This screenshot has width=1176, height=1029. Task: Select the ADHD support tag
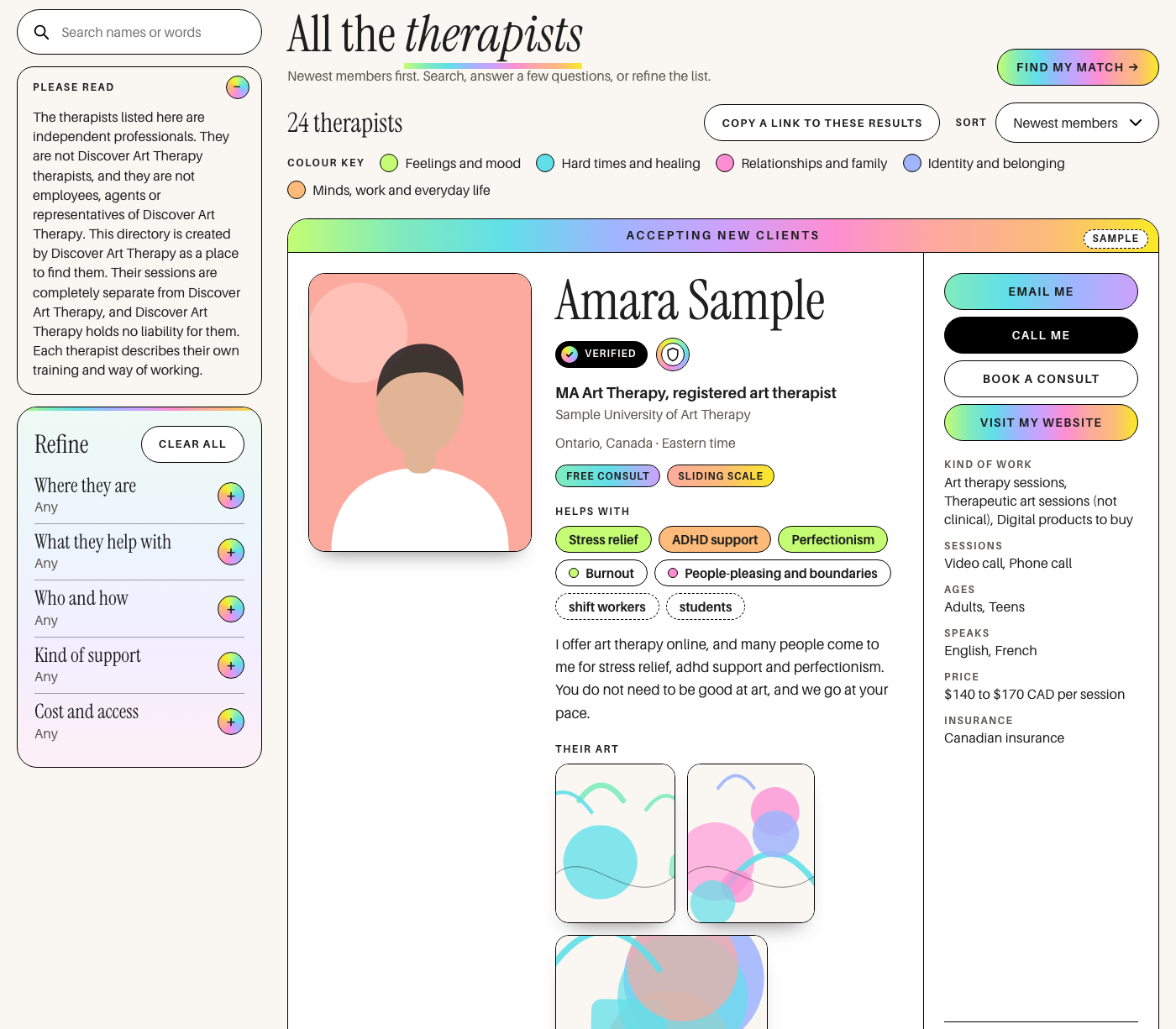[x=715, y=539]
